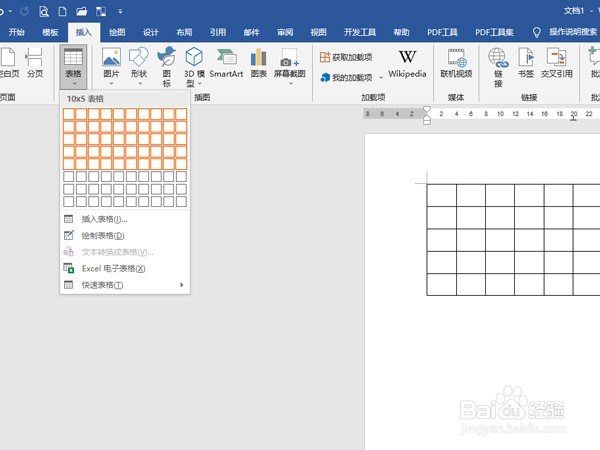The image size is (600, 450).
Task: Switch to the Template (模板) tab
Action: [x=50, y=32]
